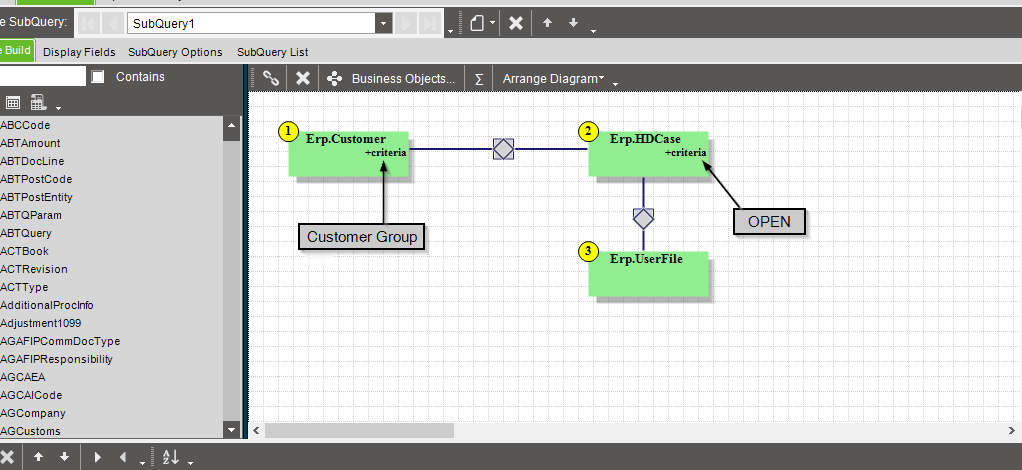Go to next subquery record

pyautogui.click(x=406, y=24)
